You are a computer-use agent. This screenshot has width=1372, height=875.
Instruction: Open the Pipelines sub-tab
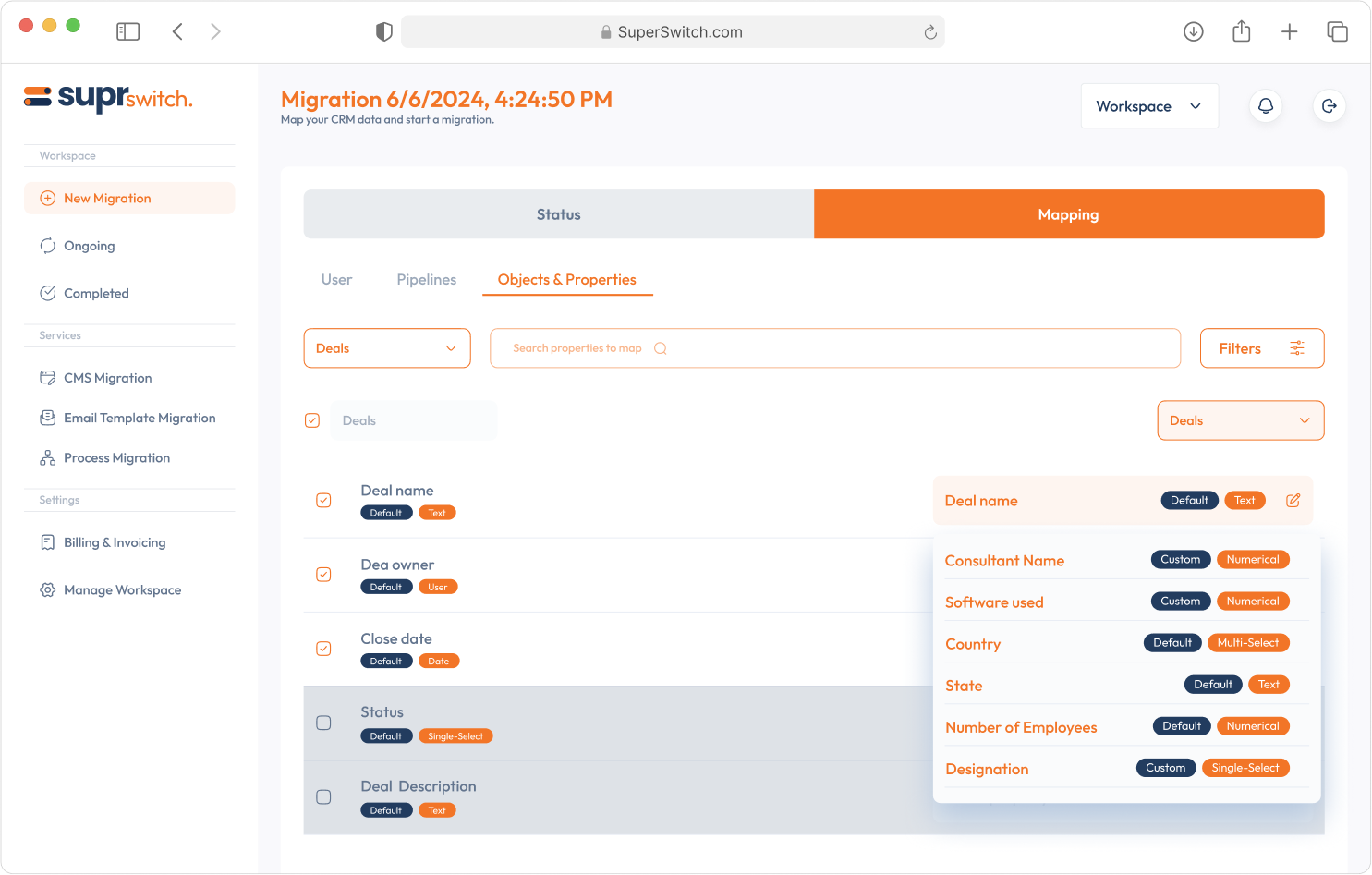(x=426, y=280)
